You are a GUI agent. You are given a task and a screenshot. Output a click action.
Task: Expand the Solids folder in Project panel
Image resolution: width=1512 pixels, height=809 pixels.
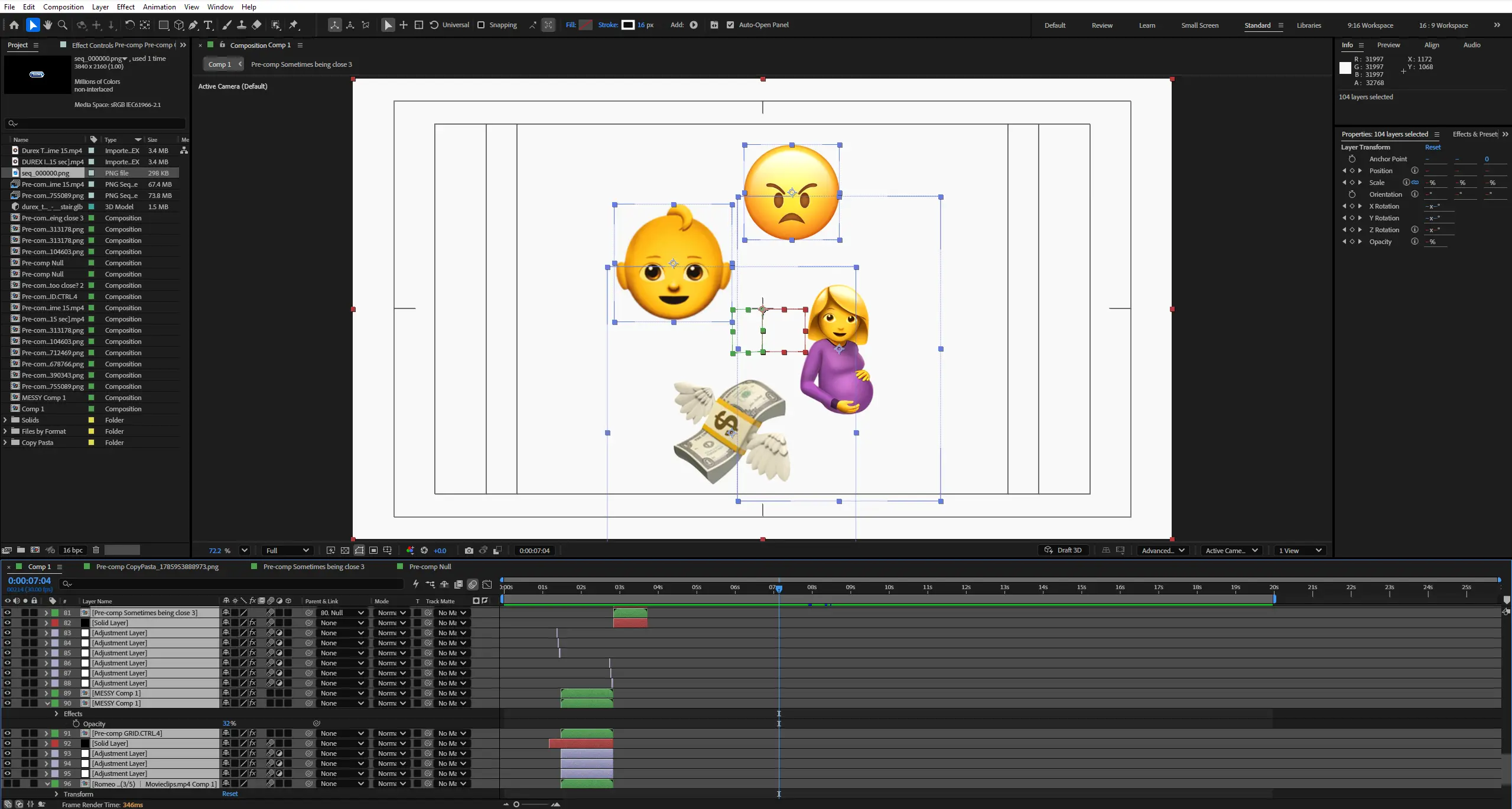(x=5, y=420)
